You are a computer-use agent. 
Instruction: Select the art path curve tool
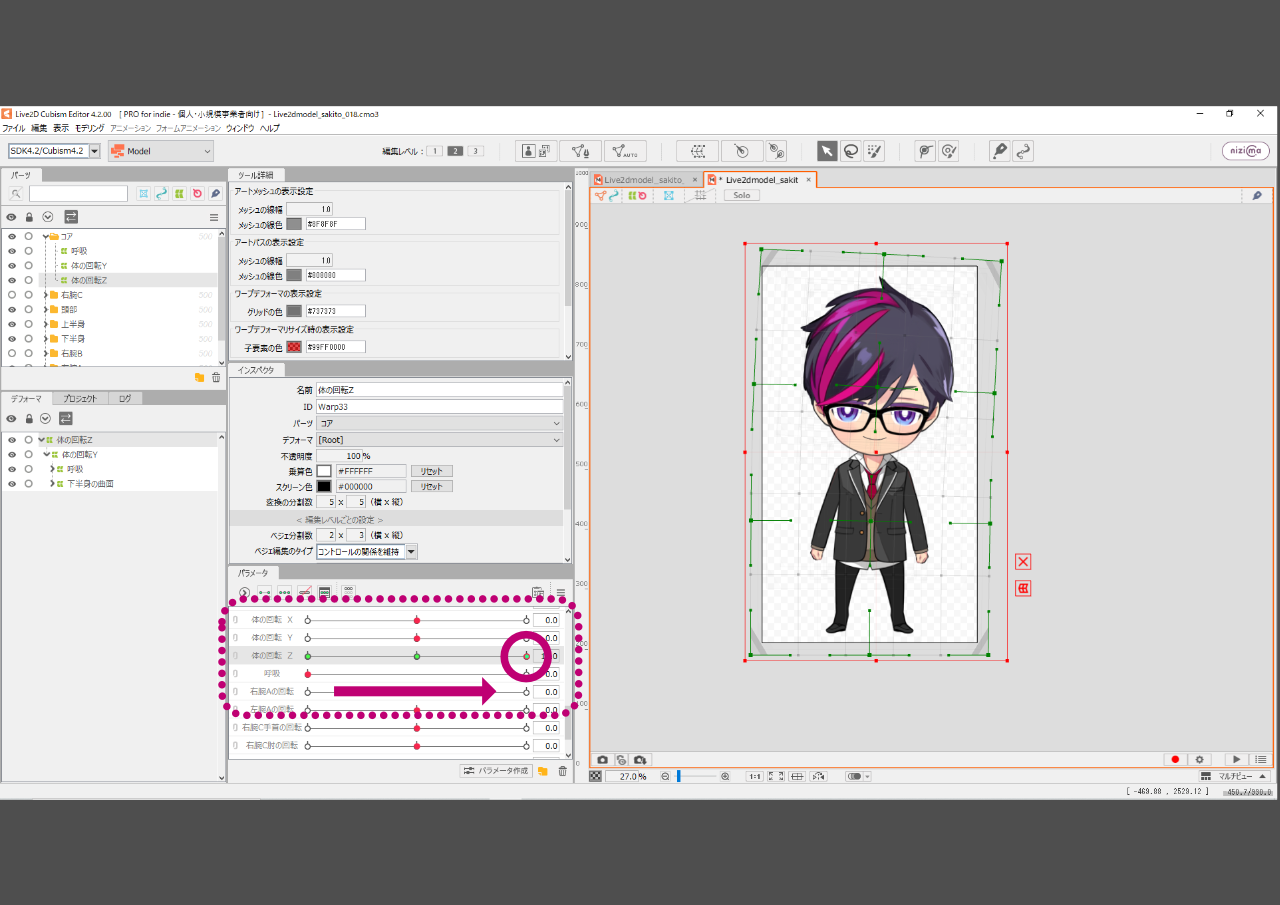point(1023,151)
